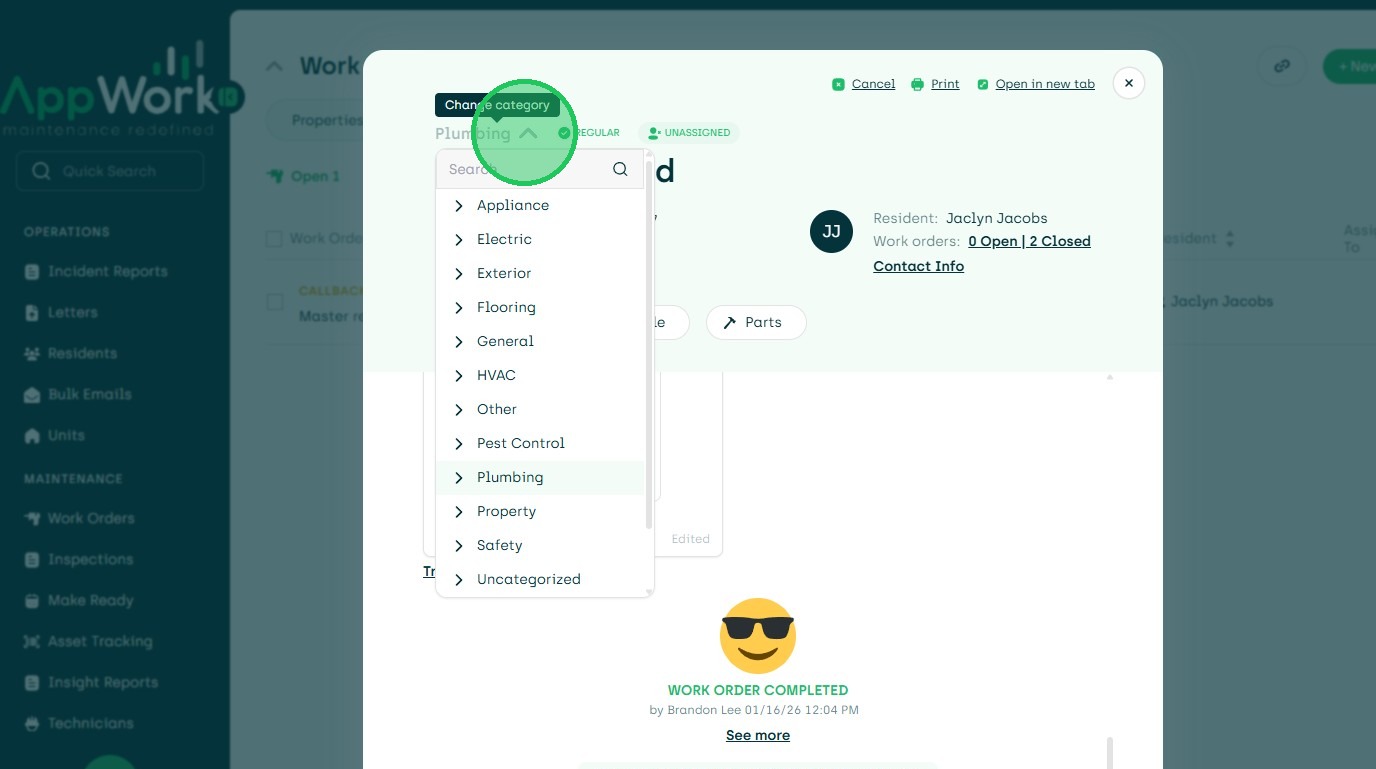The height and width of the screenshot is (769, 1376).
Task: Click the Incident Reports sidebar icon
Action: (31, 272)
